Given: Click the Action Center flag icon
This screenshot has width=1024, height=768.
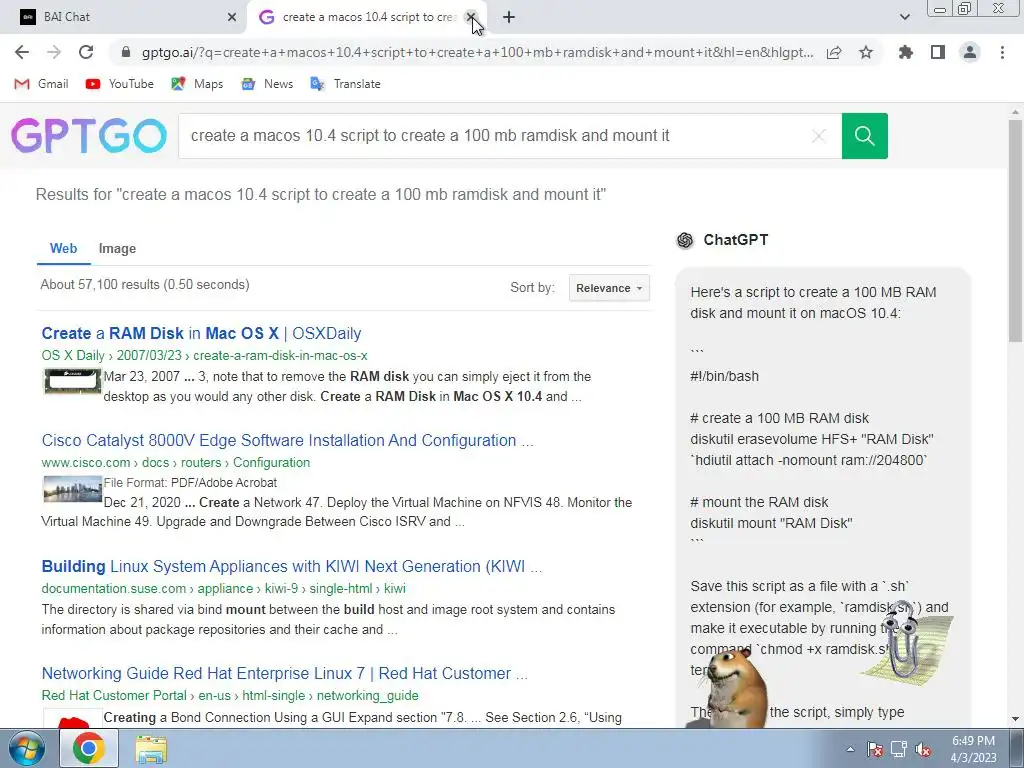Looking at the screenshot, I should pos(875,749).
